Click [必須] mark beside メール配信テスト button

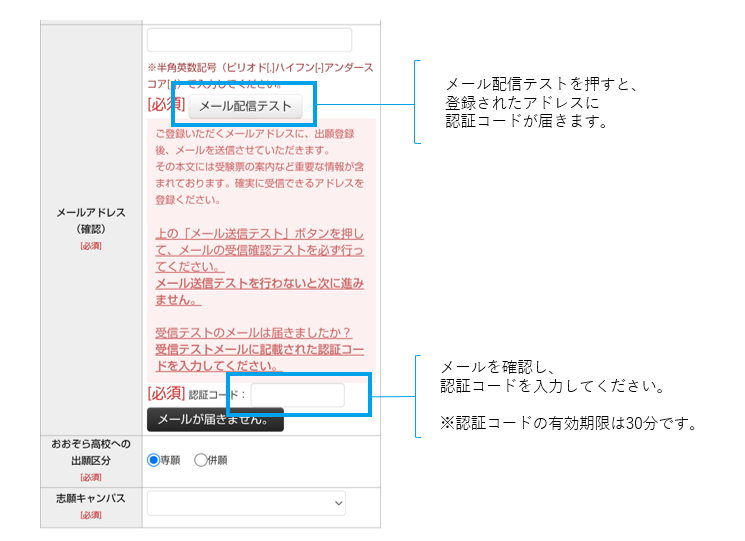[x=166, y=105]
